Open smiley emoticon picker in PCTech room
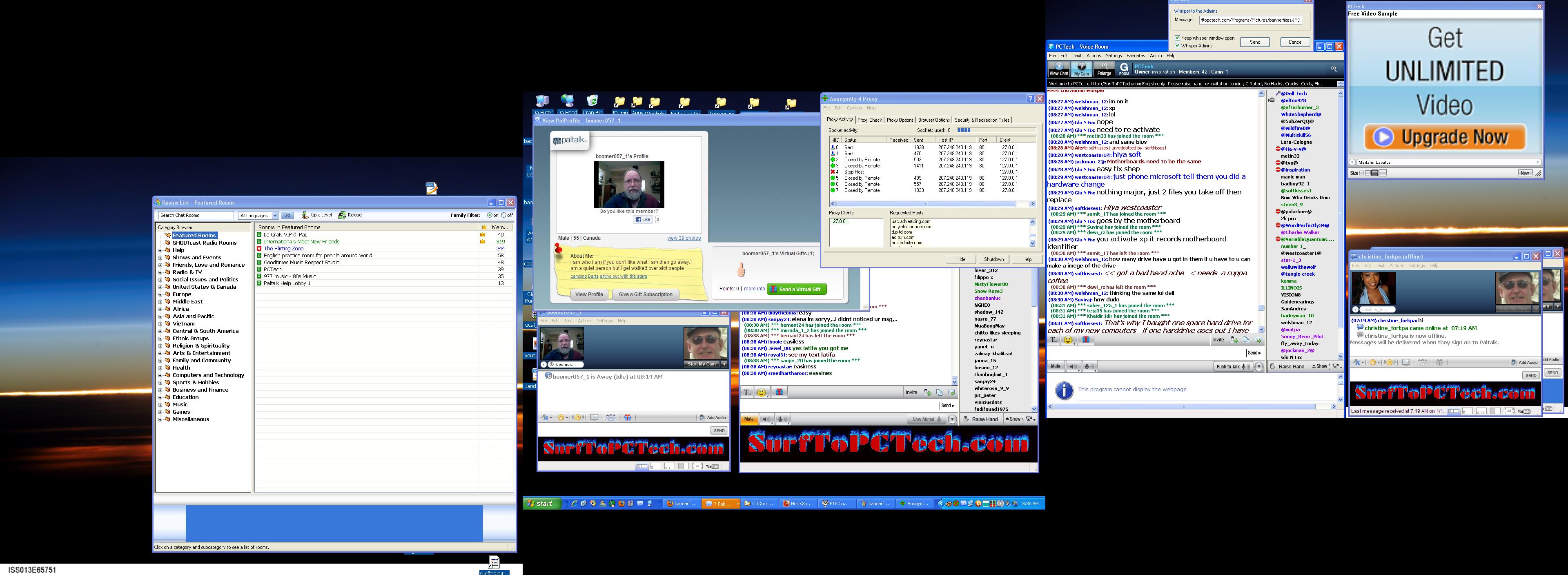The height and width of the screenshot is (575, 1568). point(1068,339)
